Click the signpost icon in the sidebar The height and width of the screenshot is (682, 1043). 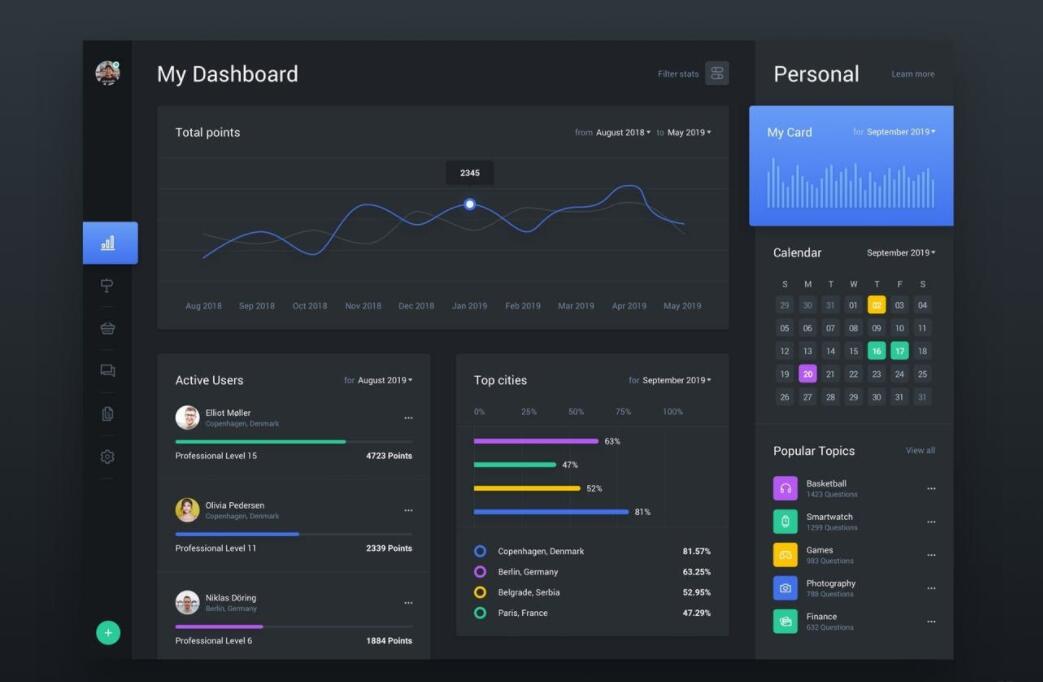pos(107,286)
